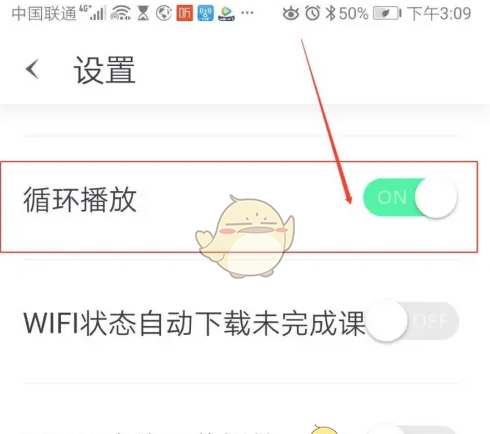490x434 pixels.
Task: Select the 循环播放 setting label
Action: pos(80,200)
